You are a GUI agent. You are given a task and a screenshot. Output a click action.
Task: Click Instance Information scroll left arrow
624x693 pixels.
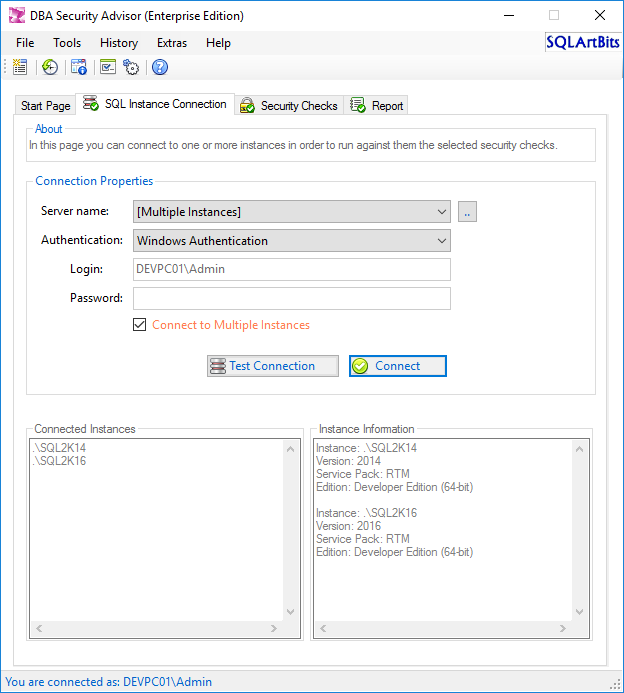click(x=323, y=628)
